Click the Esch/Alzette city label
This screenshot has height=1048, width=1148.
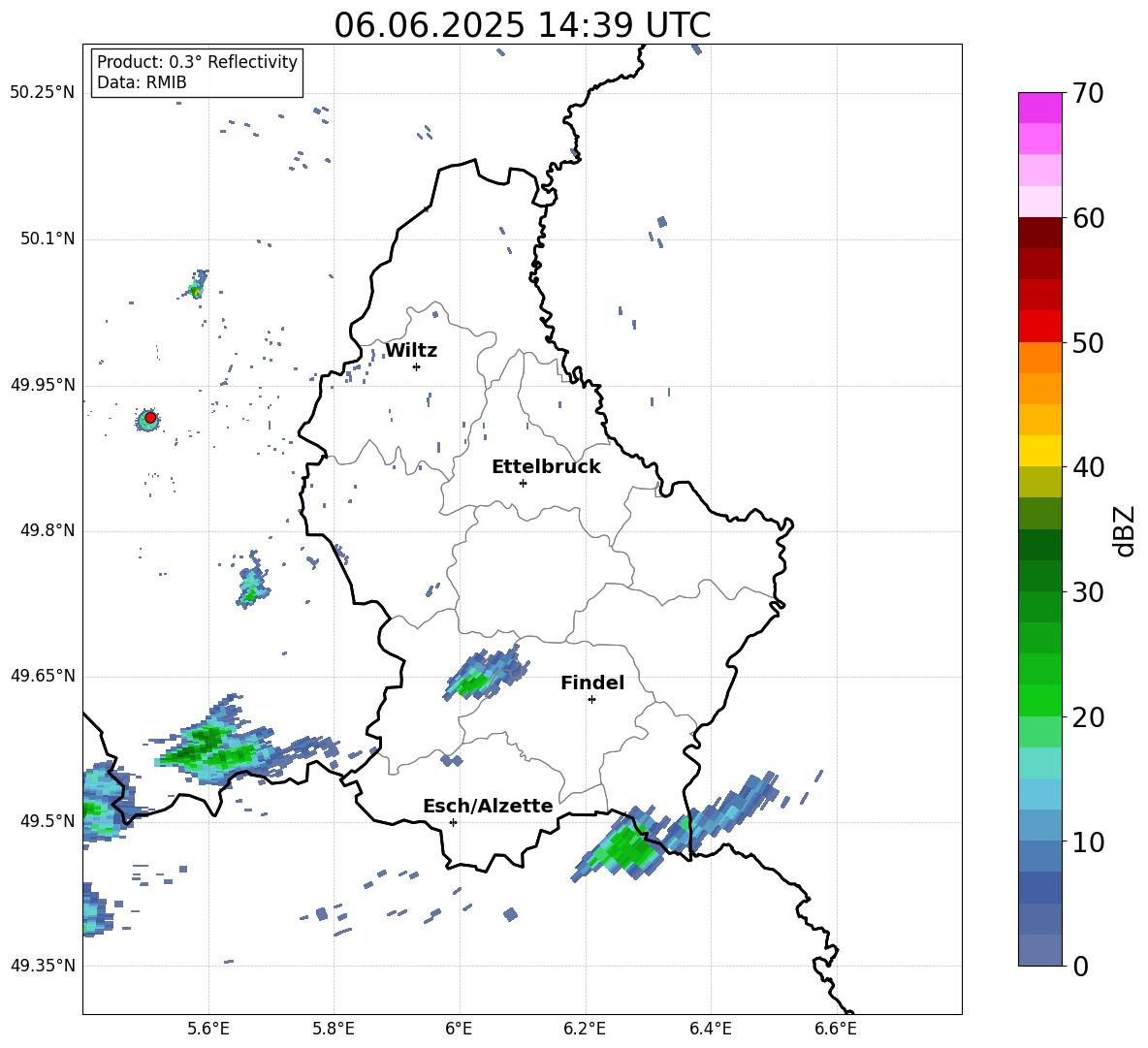point(489,806)
